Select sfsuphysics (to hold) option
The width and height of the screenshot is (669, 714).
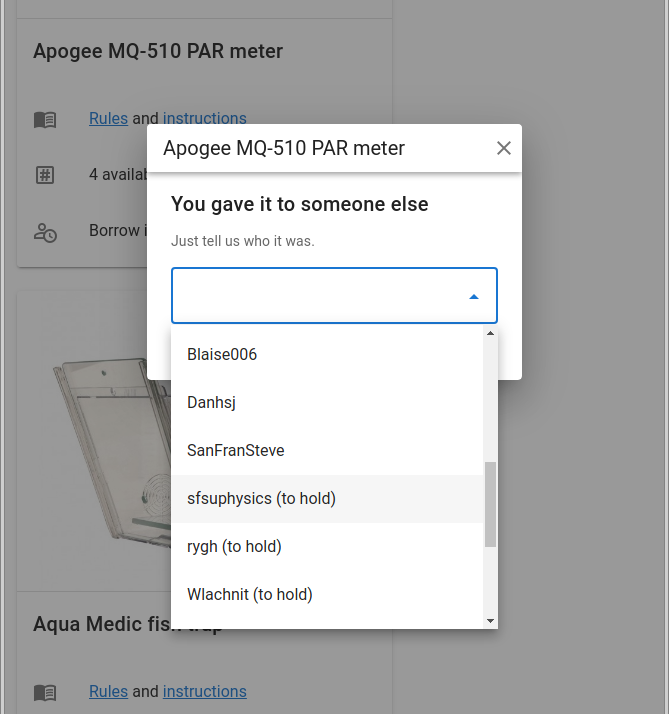261,499
